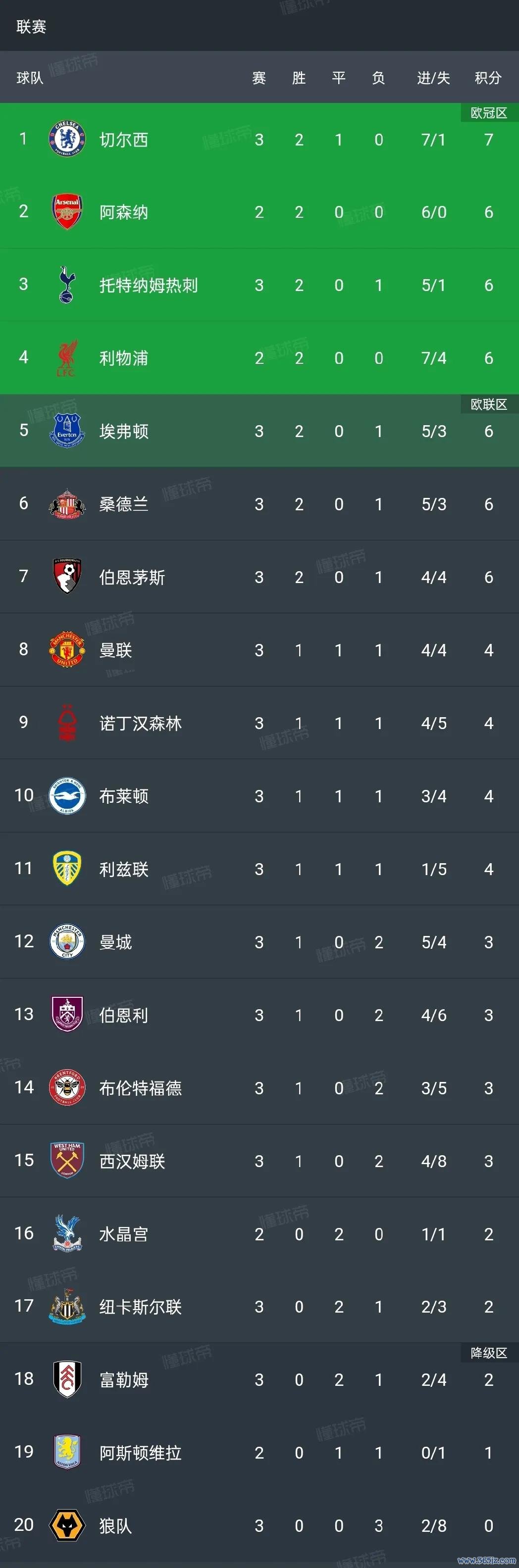Click the 降级区 zone label
519x1568 pixels.
tap(489, 1353)
